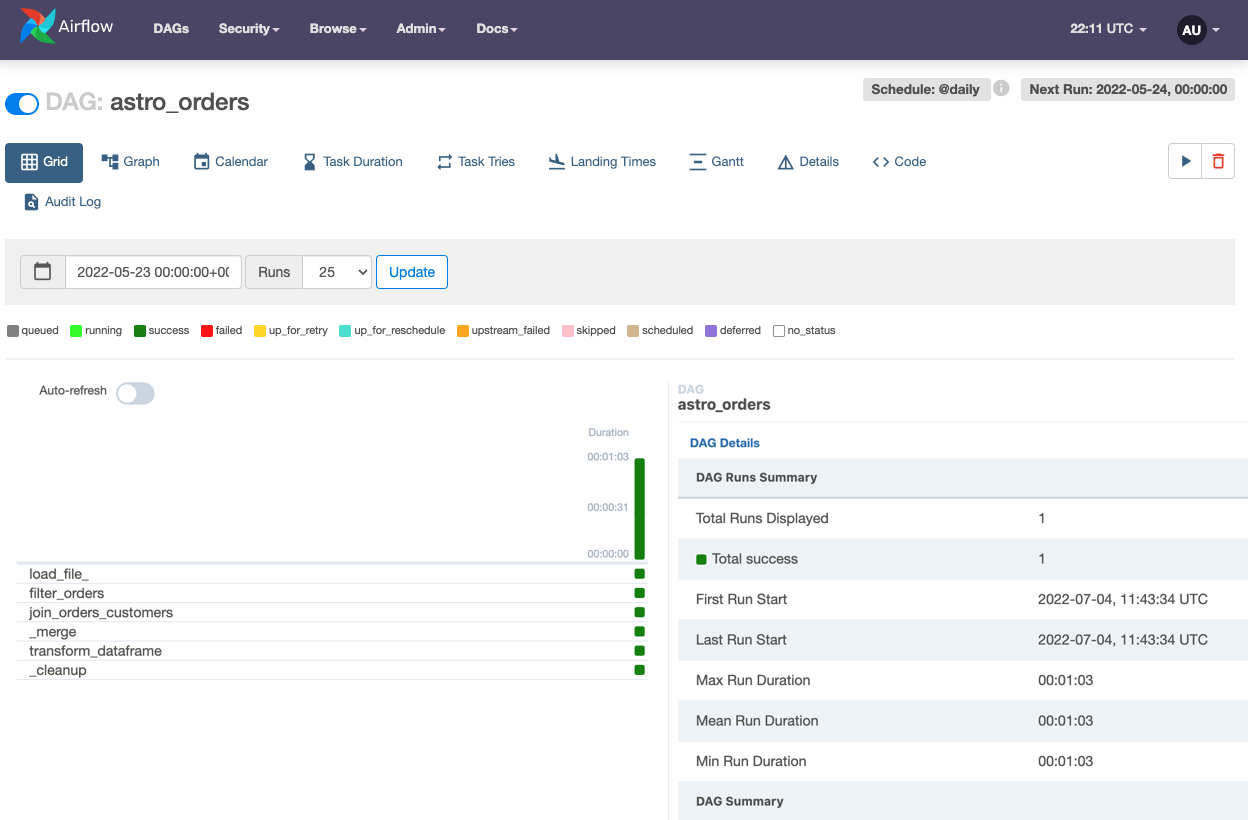
Task: Click the Airflow logo icon
Action: click(x=37, y=27)
